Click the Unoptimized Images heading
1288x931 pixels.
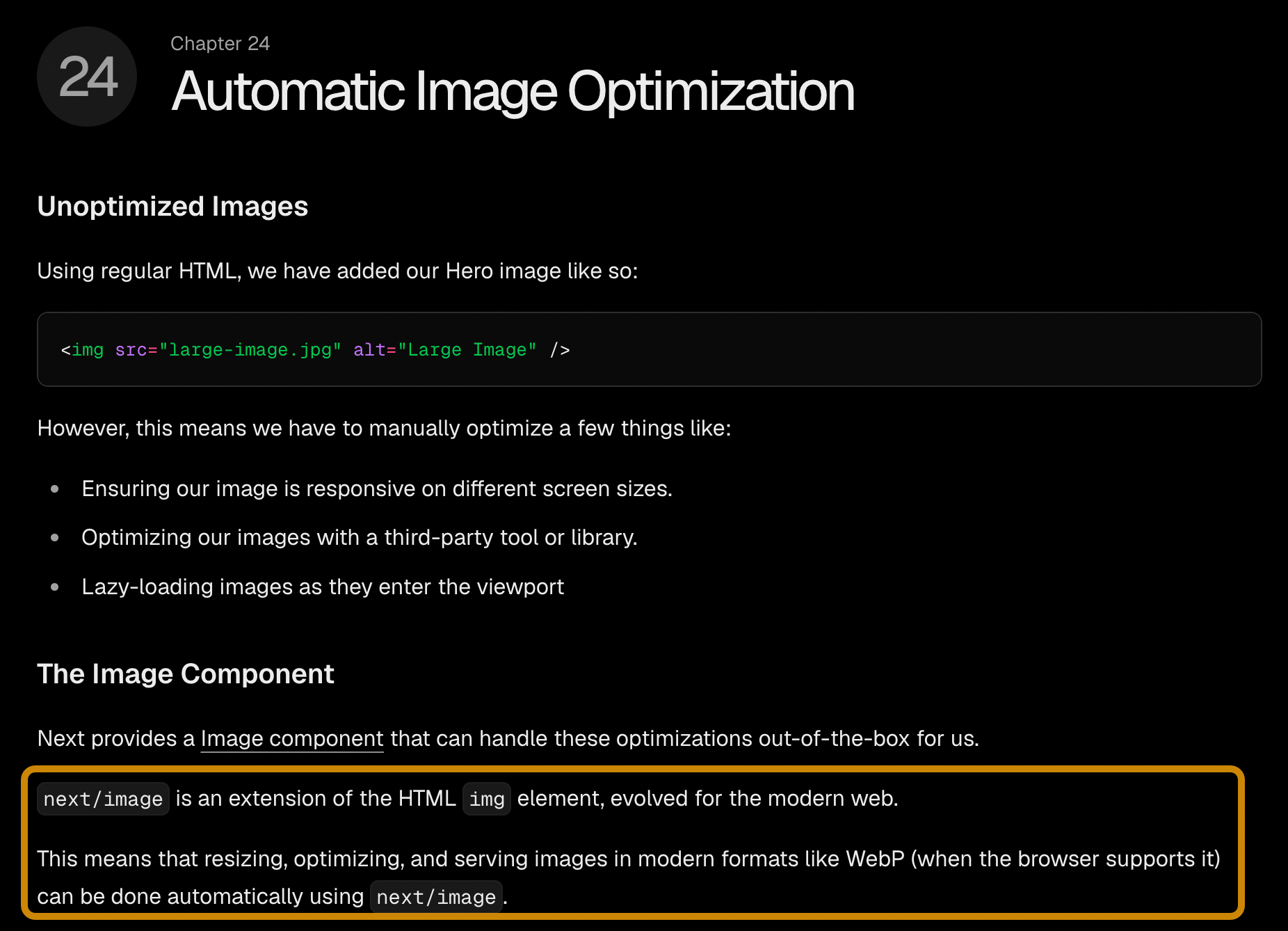pyautogui.click(x=172, y=207)
